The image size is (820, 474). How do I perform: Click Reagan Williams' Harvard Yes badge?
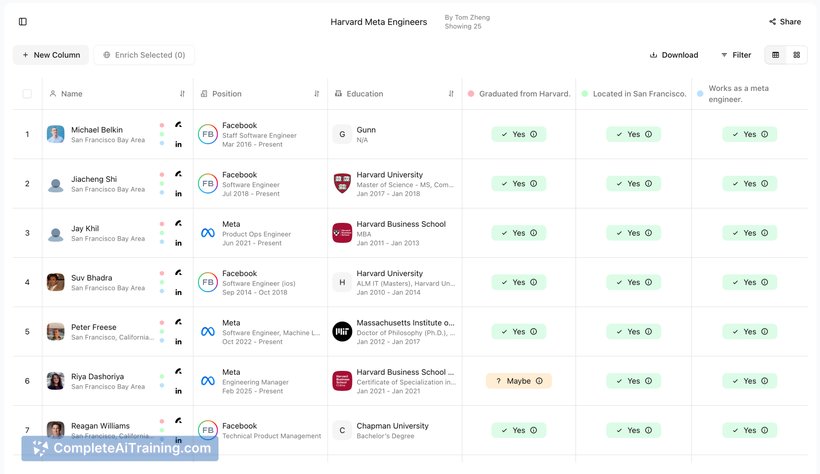pos(518,430)
